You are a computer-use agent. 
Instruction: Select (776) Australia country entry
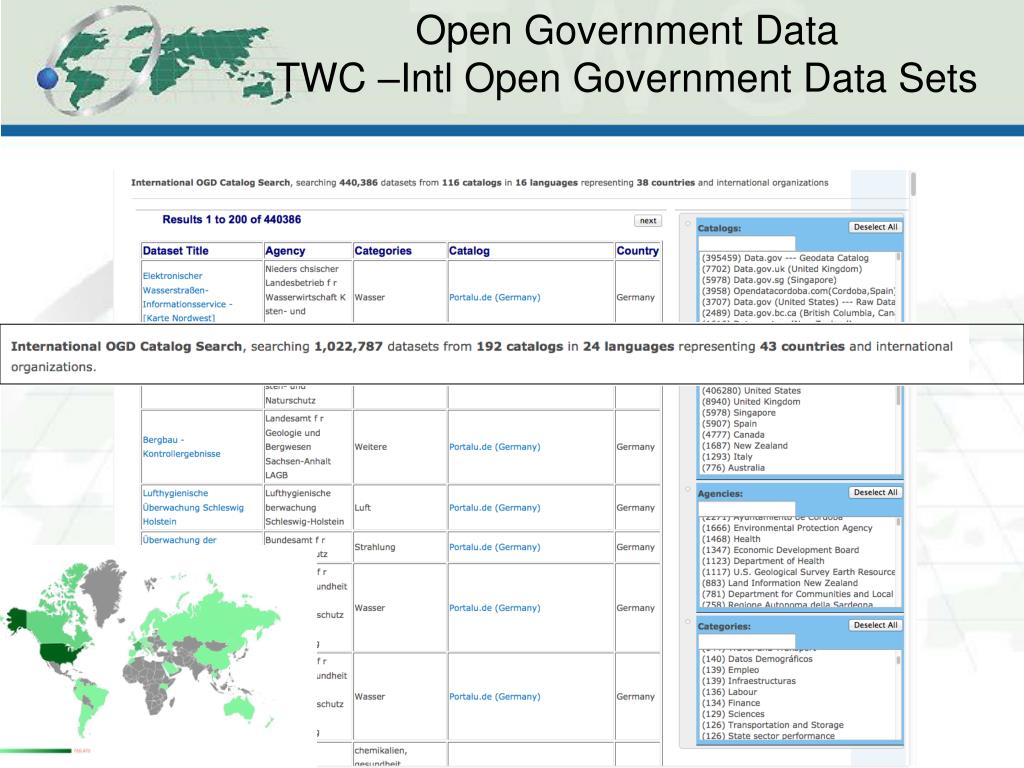coord(733,468)
